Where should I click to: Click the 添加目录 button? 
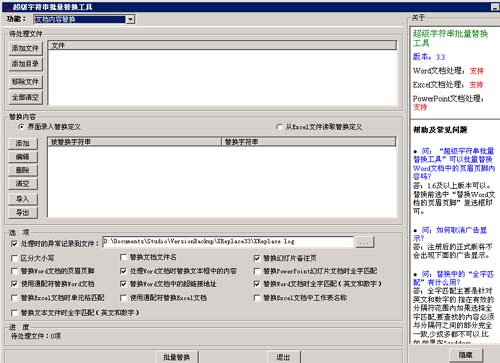[x=26, y=64]
